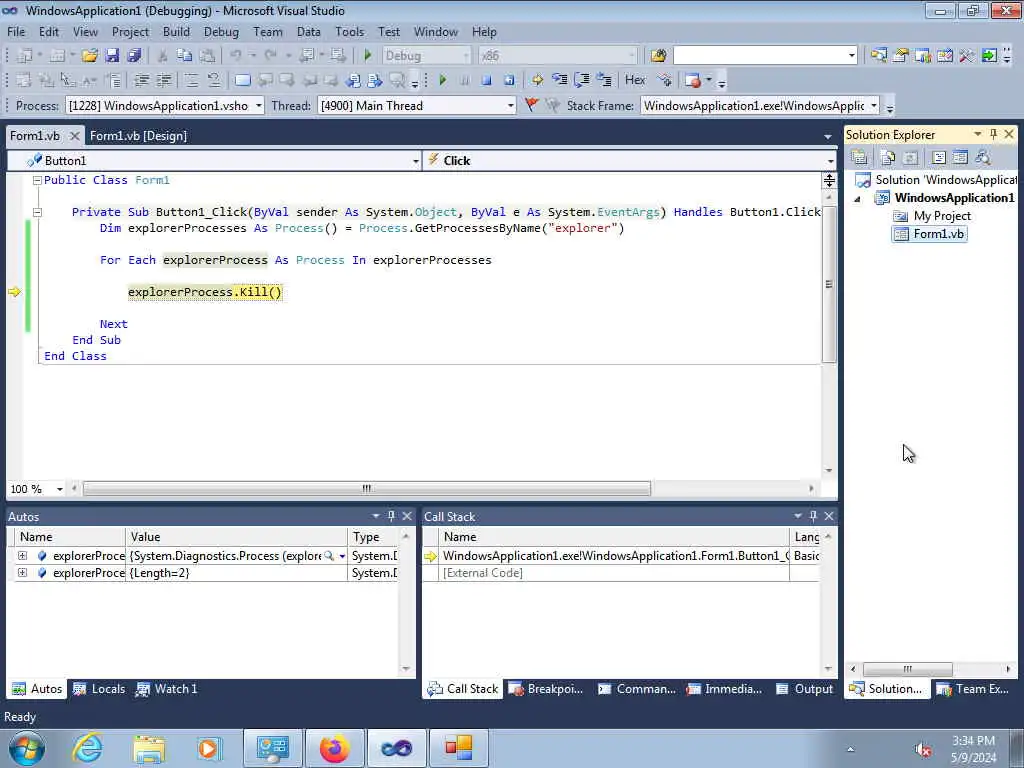The width and height of the screenshot is (1024, 768).
Task: Click the Copy toolbar icon
Action: 184,56
